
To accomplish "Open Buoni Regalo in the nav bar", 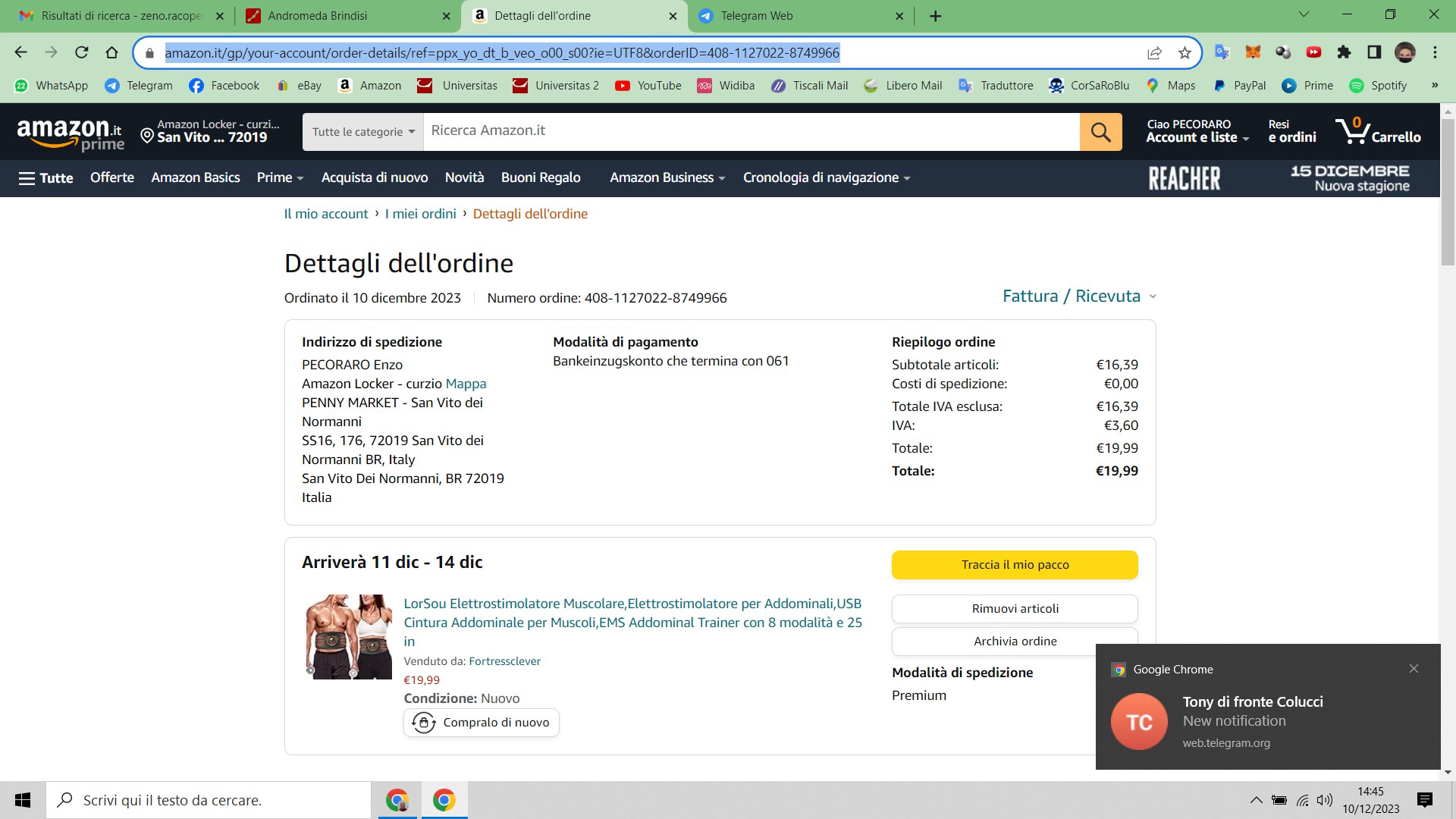I will [x=541, y=177].
